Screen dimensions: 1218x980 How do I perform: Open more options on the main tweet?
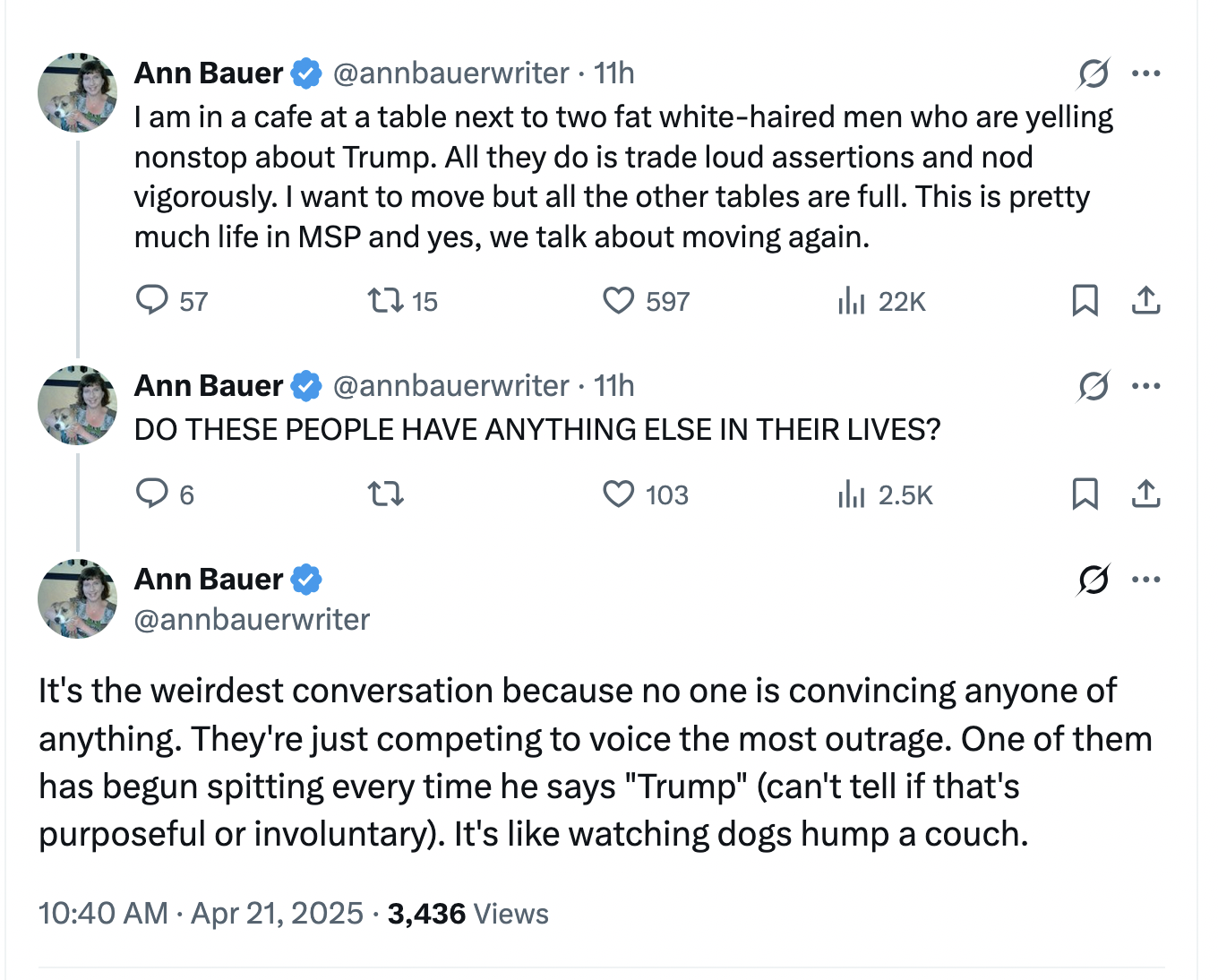pyautogui.click(x=1145, y=580)
